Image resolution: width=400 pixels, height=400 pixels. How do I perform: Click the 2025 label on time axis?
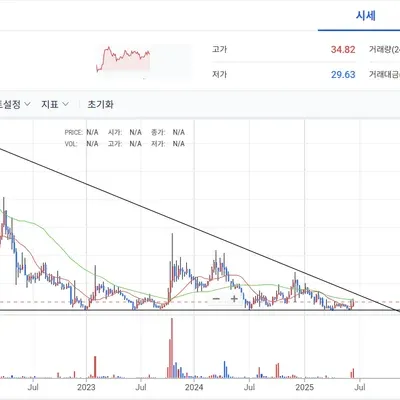tap(304, 387)
